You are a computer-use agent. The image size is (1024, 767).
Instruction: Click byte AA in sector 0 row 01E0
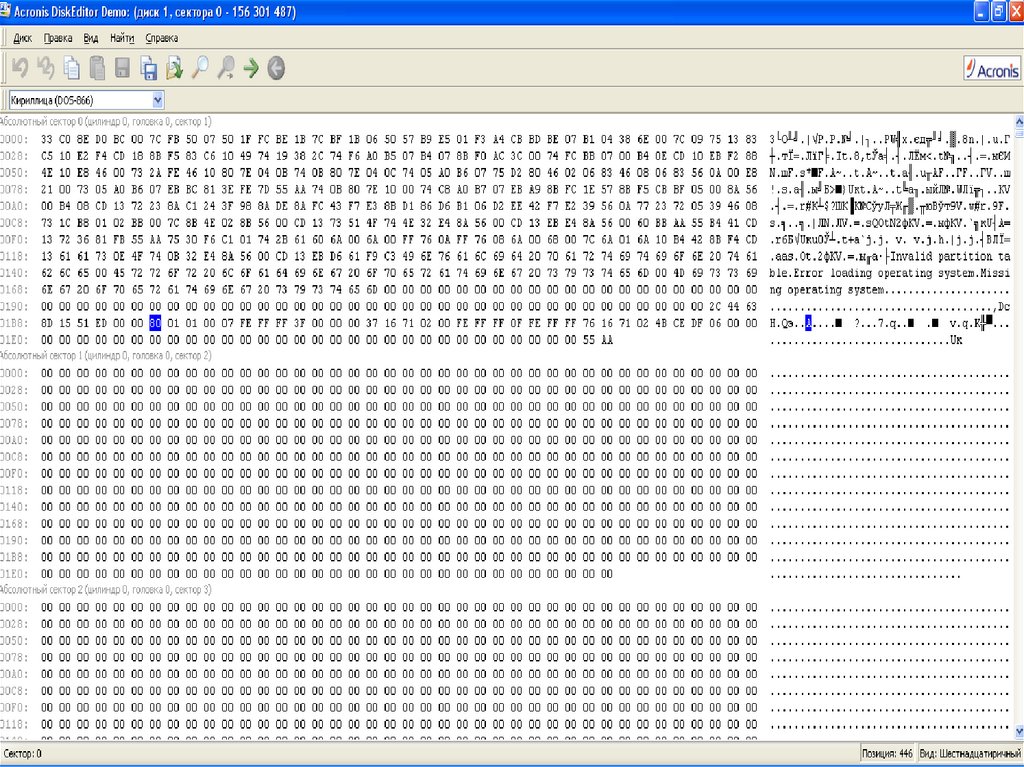point(607,340)
